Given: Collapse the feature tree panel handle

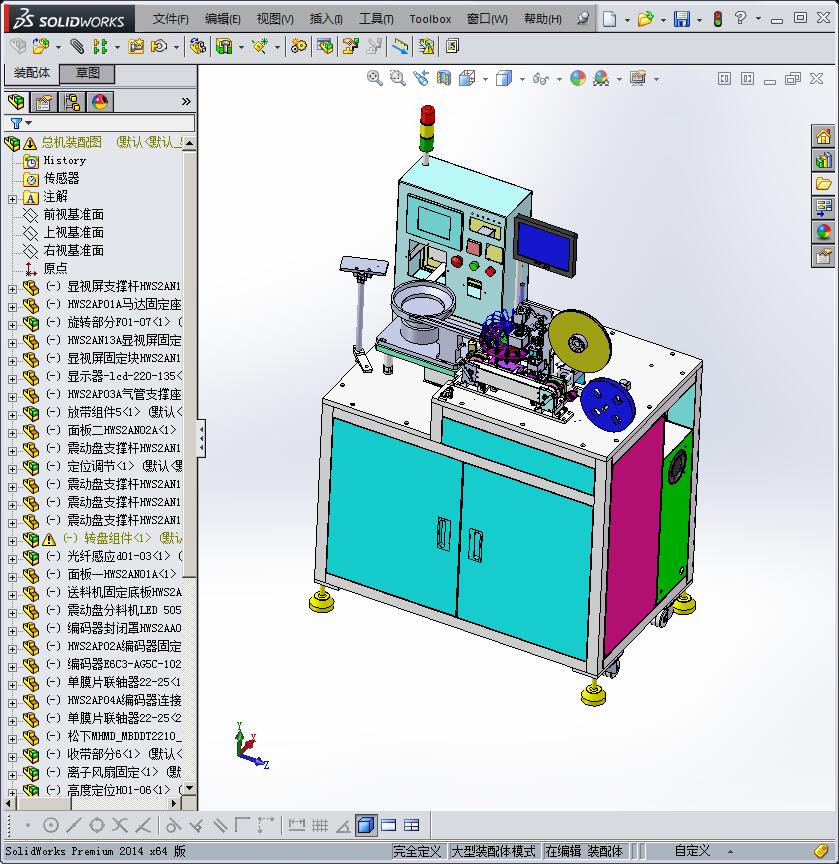Looking at the screenshot, I should coord(202,438).
